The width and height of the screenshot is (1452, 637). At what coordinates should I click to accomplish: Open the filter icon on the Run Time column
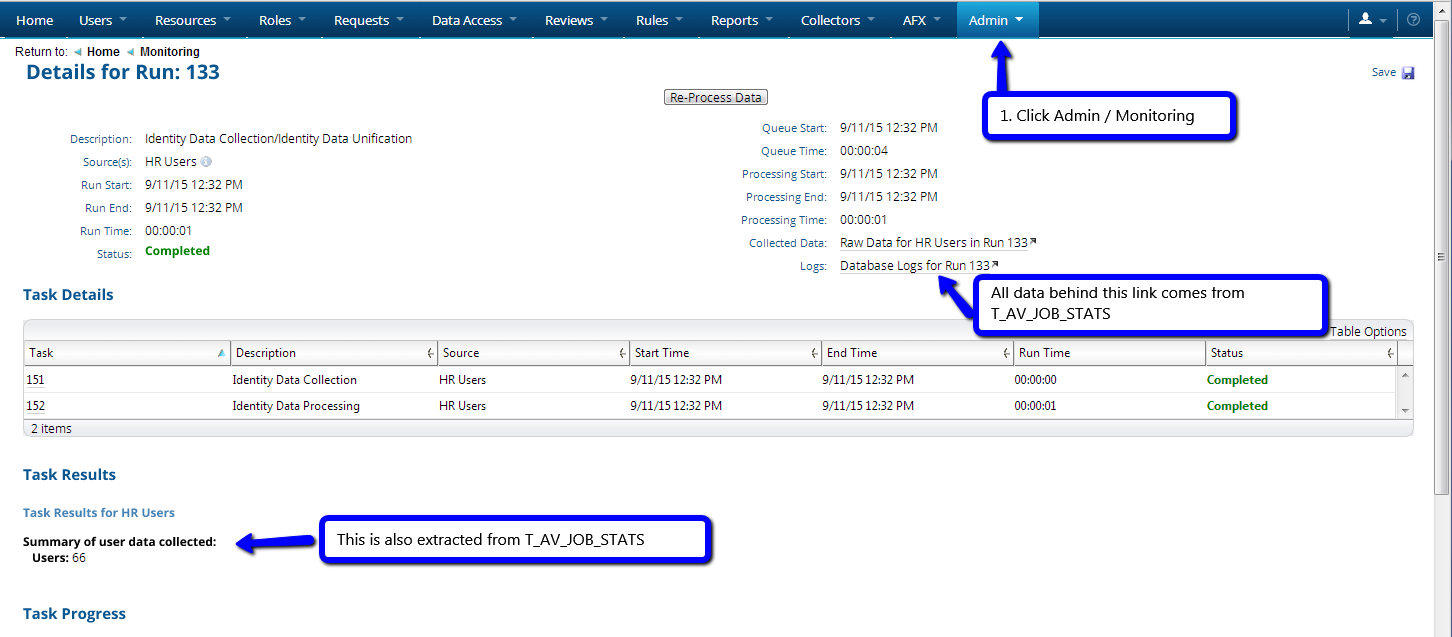pos(1198,352)
